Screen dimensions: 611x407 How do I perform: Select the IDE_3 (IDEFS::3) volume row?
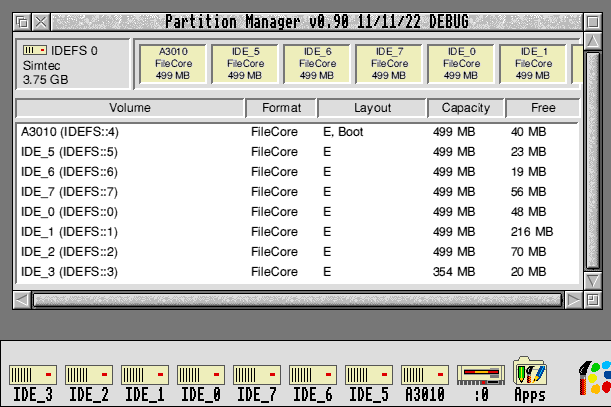coord(298,272)
